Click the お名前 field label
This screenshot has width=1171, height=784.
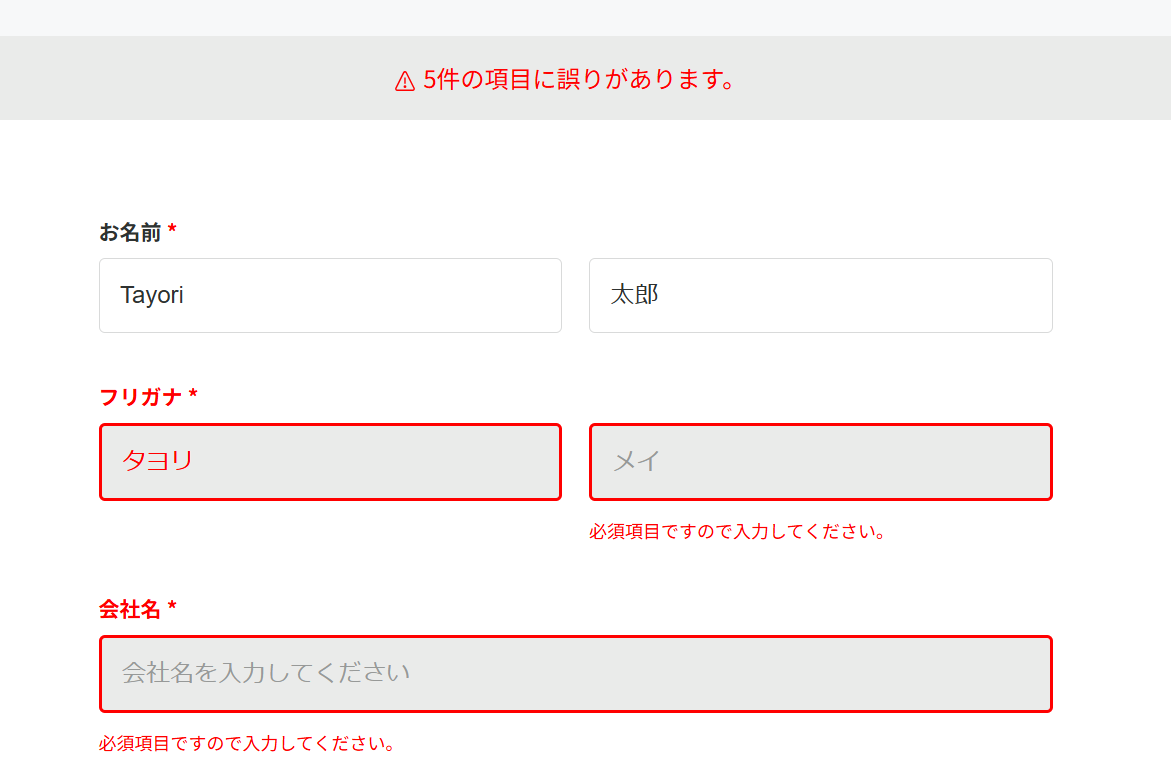(130, 233)
